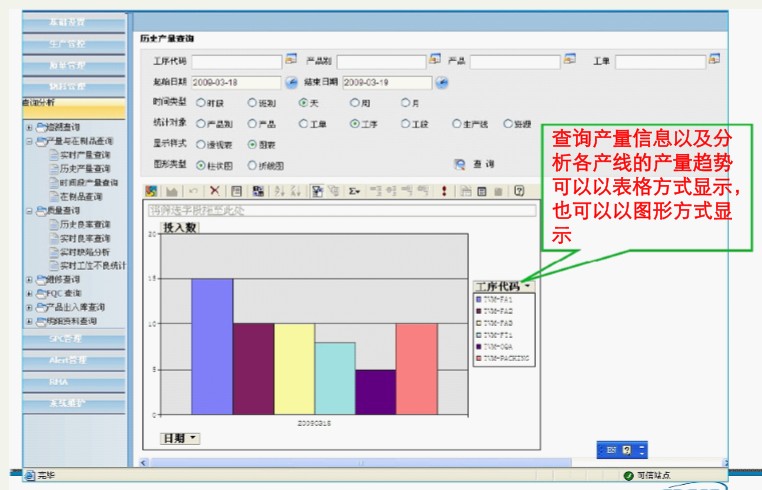Click the colorful Office logo toolbar icon

point(151,191)
